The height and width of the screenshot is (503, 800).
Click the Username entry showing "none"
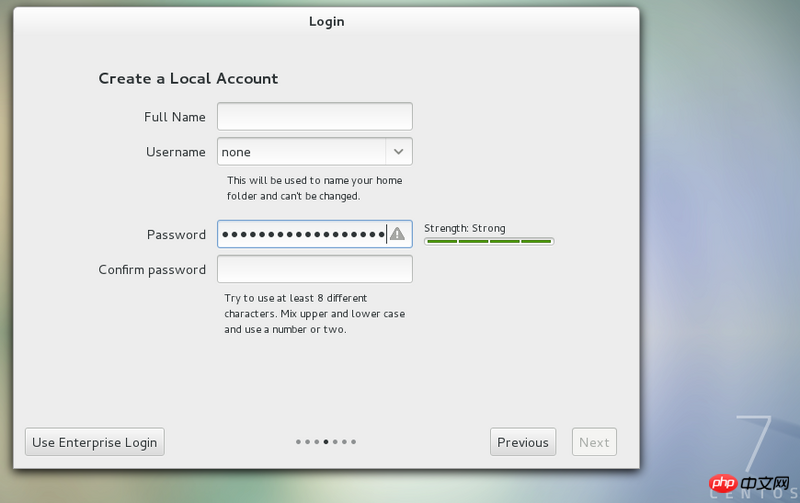(301, 152)
